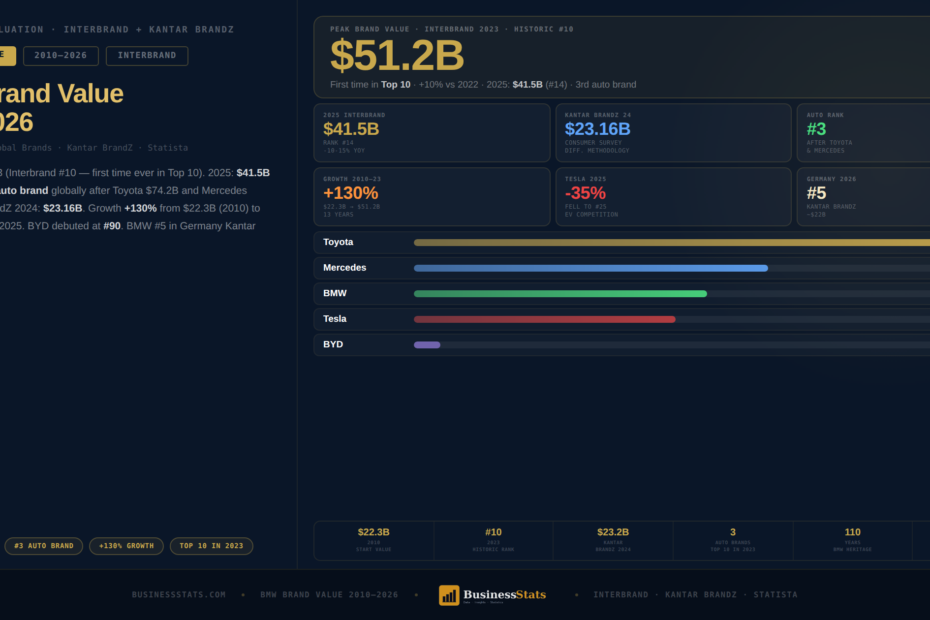Click the 'First time in Top 10' subtitle line
This screenshot has height=620, width=930.
pos(483,85)
